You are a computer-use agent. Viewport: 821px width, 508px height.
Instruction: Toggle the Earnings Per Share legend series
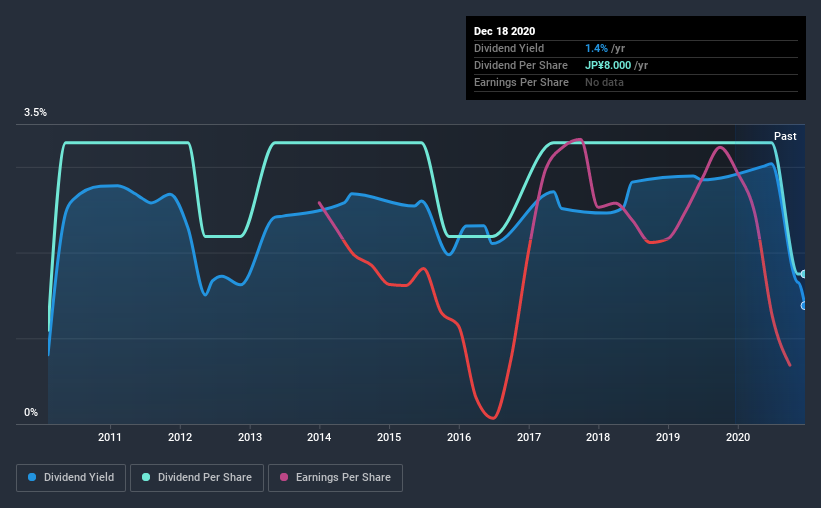point(335,478)
